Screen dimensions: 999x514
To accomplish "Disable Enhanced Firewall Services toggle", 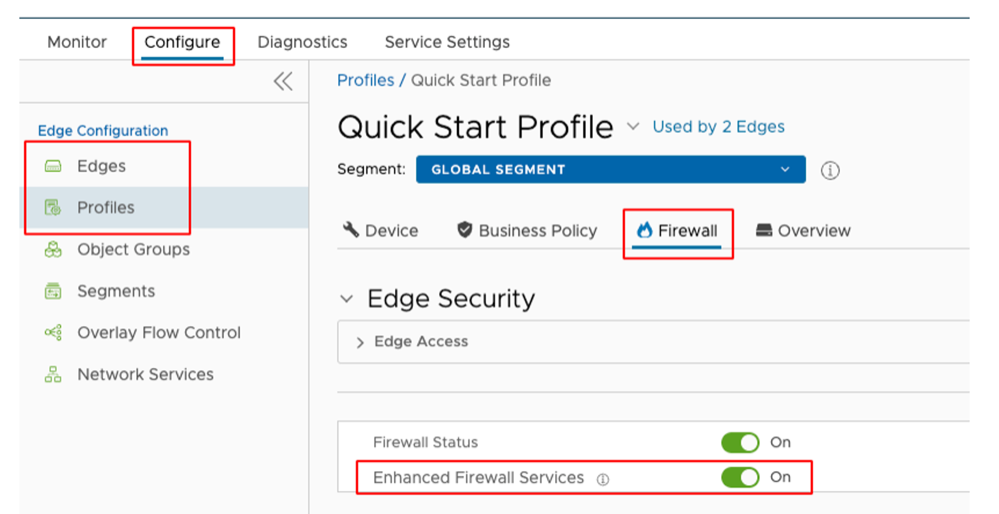I will [740, 477].
